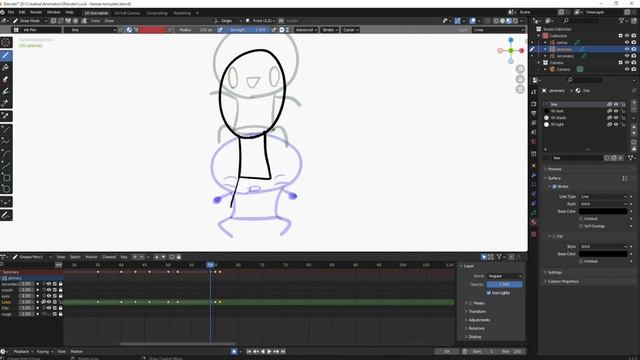The image size is (640, 360).
Task: Open the Line Type dropdown
Action: pyautogui.click(x=603, y=197)
